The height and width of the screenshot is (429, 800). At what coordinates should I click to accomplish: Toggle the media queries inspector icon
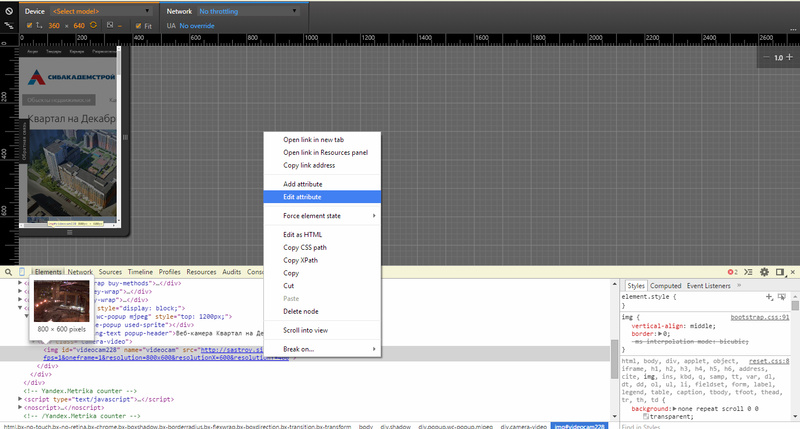(x=7, y=25)
